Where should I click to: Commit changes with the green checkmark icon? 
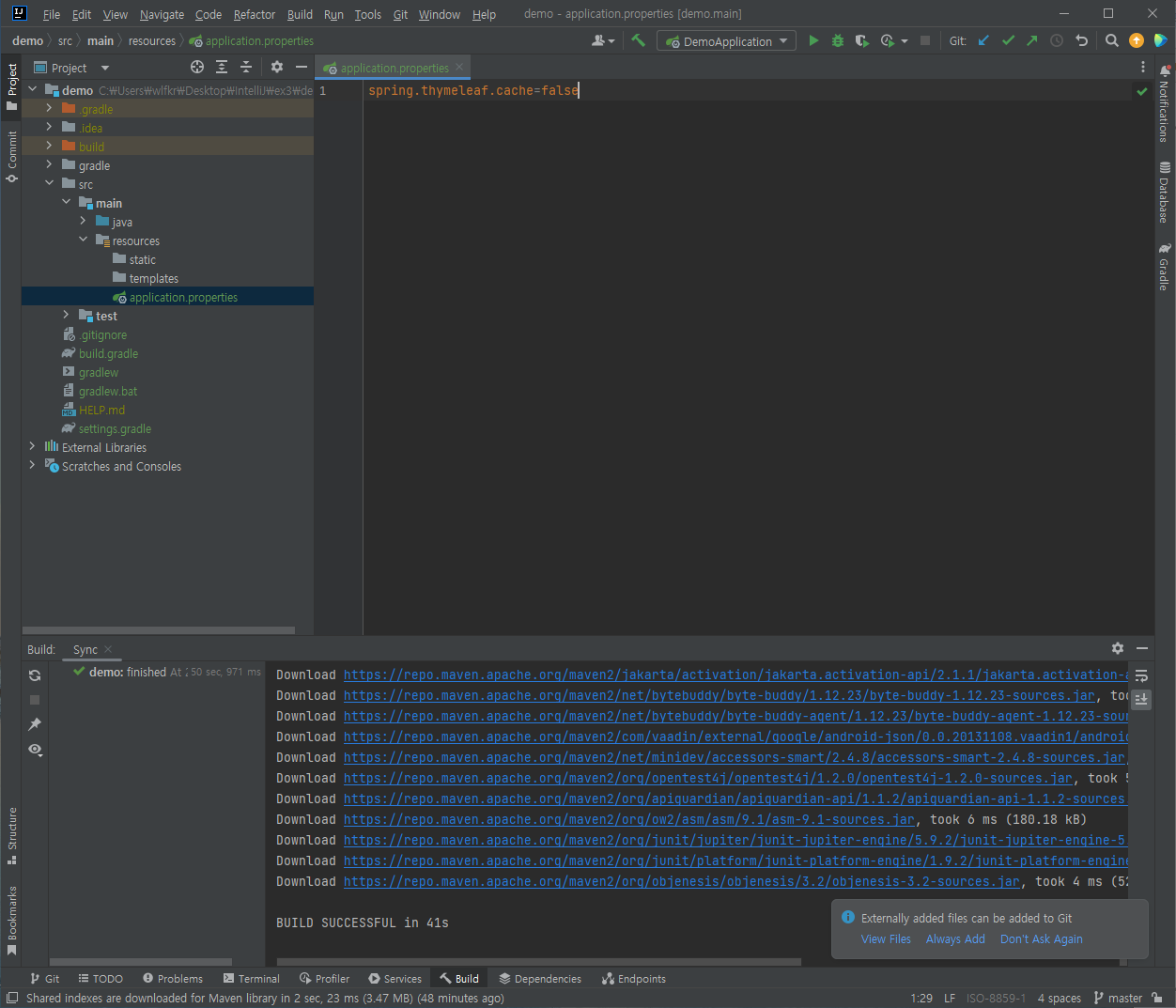pyautogui.click(x=1008, y=40)
